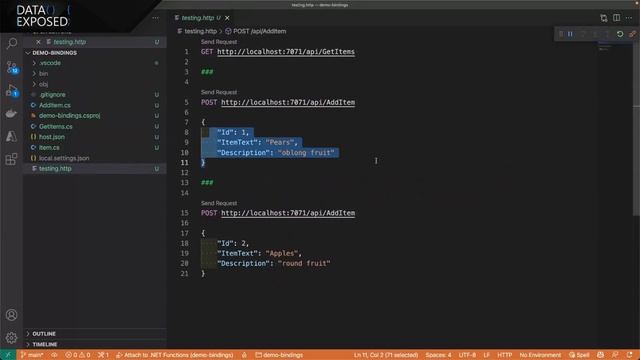Image resolution: width=640 pixels, height=360 pixels.
Task: Restart the debug session
Action: coord(620,34)
